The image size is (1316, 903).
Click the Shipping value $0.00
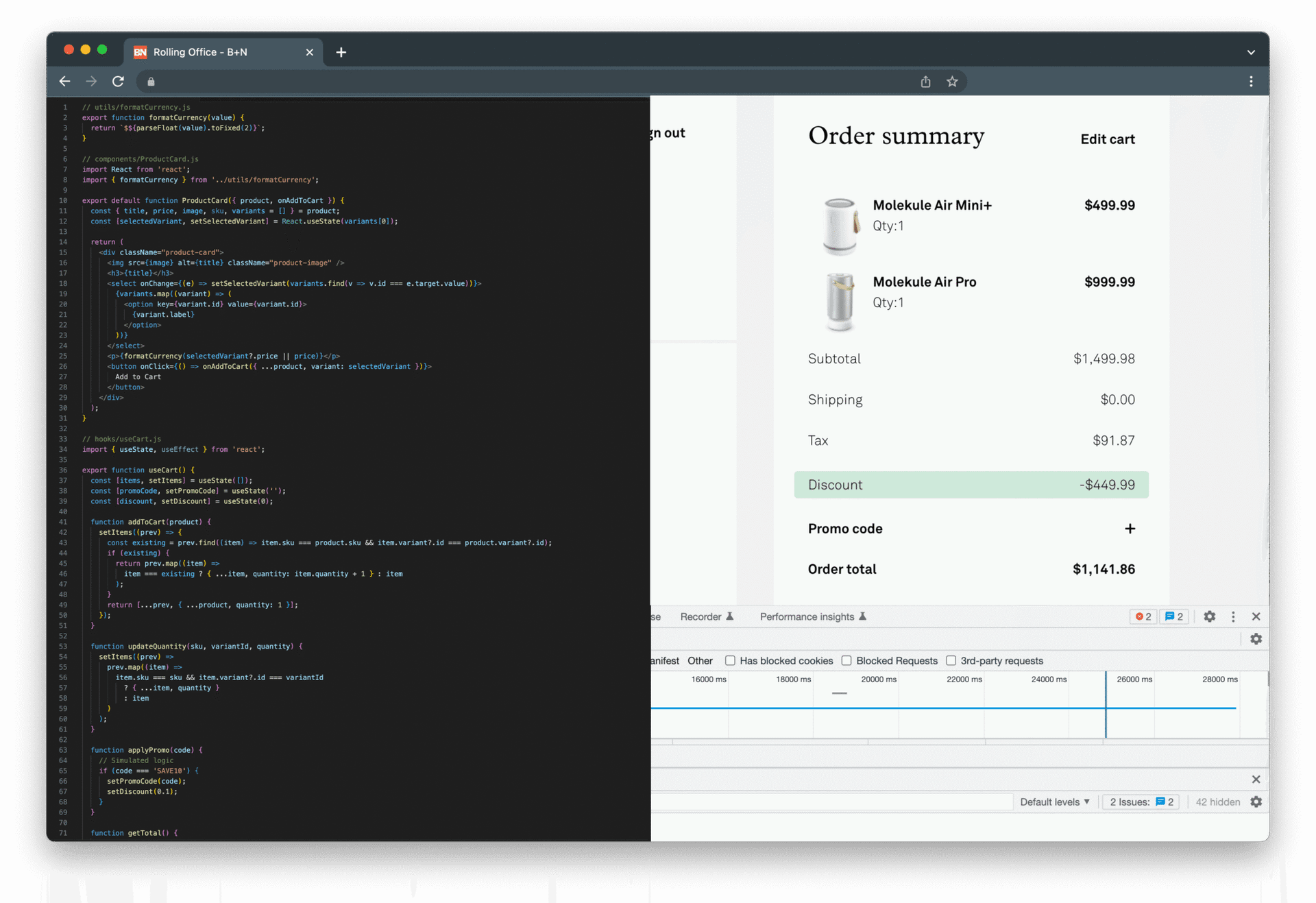(1117, 400)
